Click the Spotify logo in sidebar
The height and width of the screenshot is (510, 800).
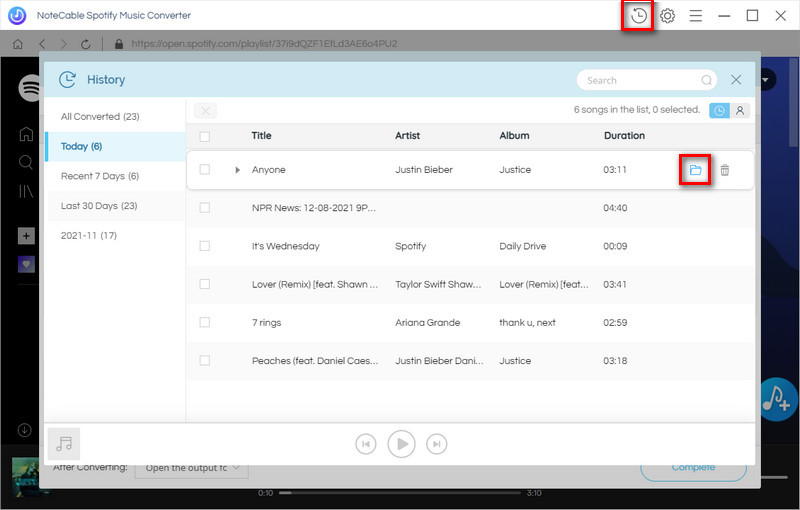(31, 88)
